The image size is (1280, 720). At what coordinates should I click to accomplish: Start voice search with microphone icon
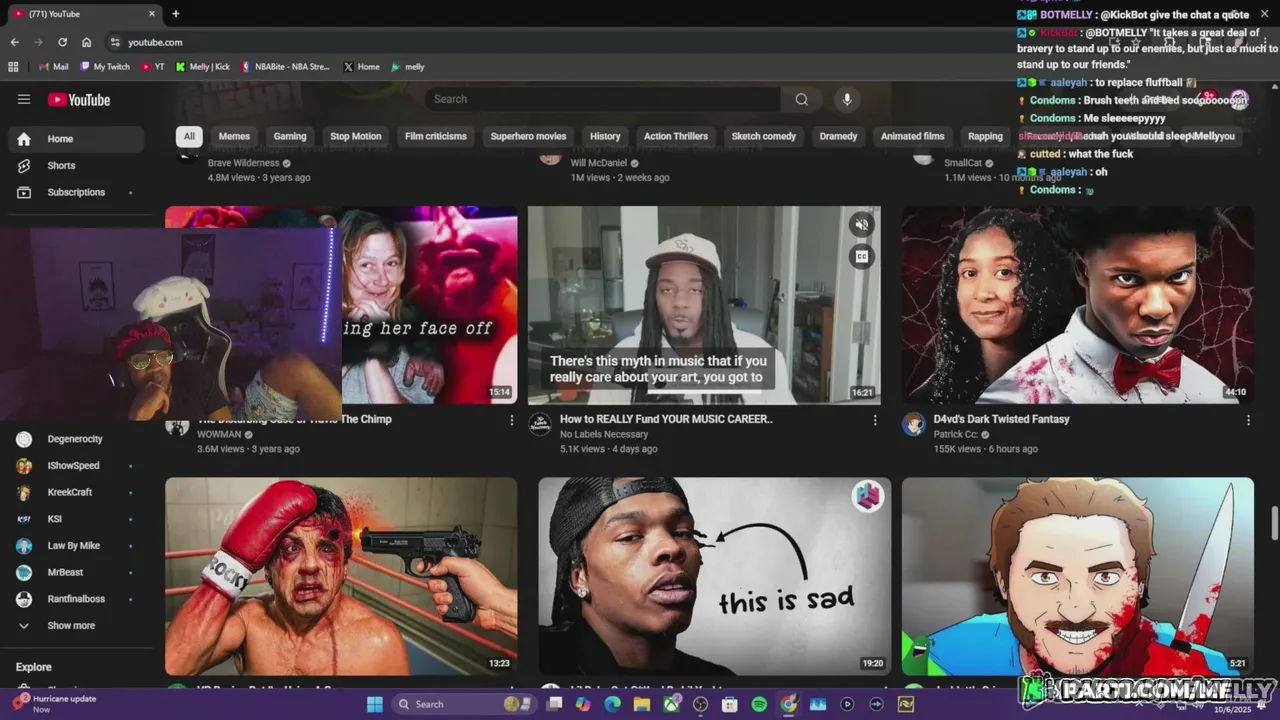click(x=847, y=99)
